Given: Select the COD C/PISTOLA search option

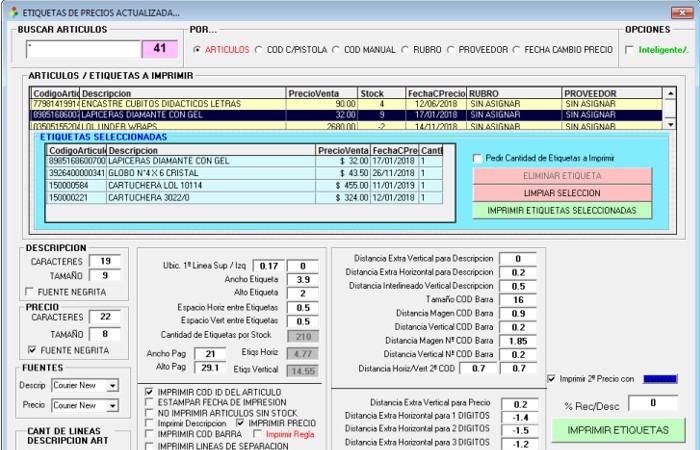Looking at the screenshot, I should point(259,49).
